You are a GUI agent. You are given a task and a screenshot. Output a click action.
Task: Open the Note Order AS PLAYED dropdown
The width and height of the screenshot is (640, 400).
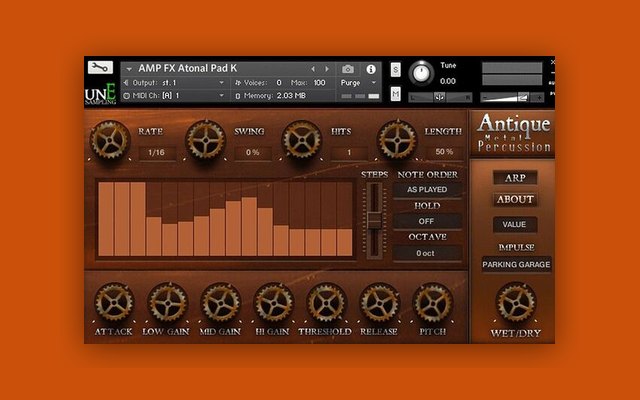(x=427, y=190)
